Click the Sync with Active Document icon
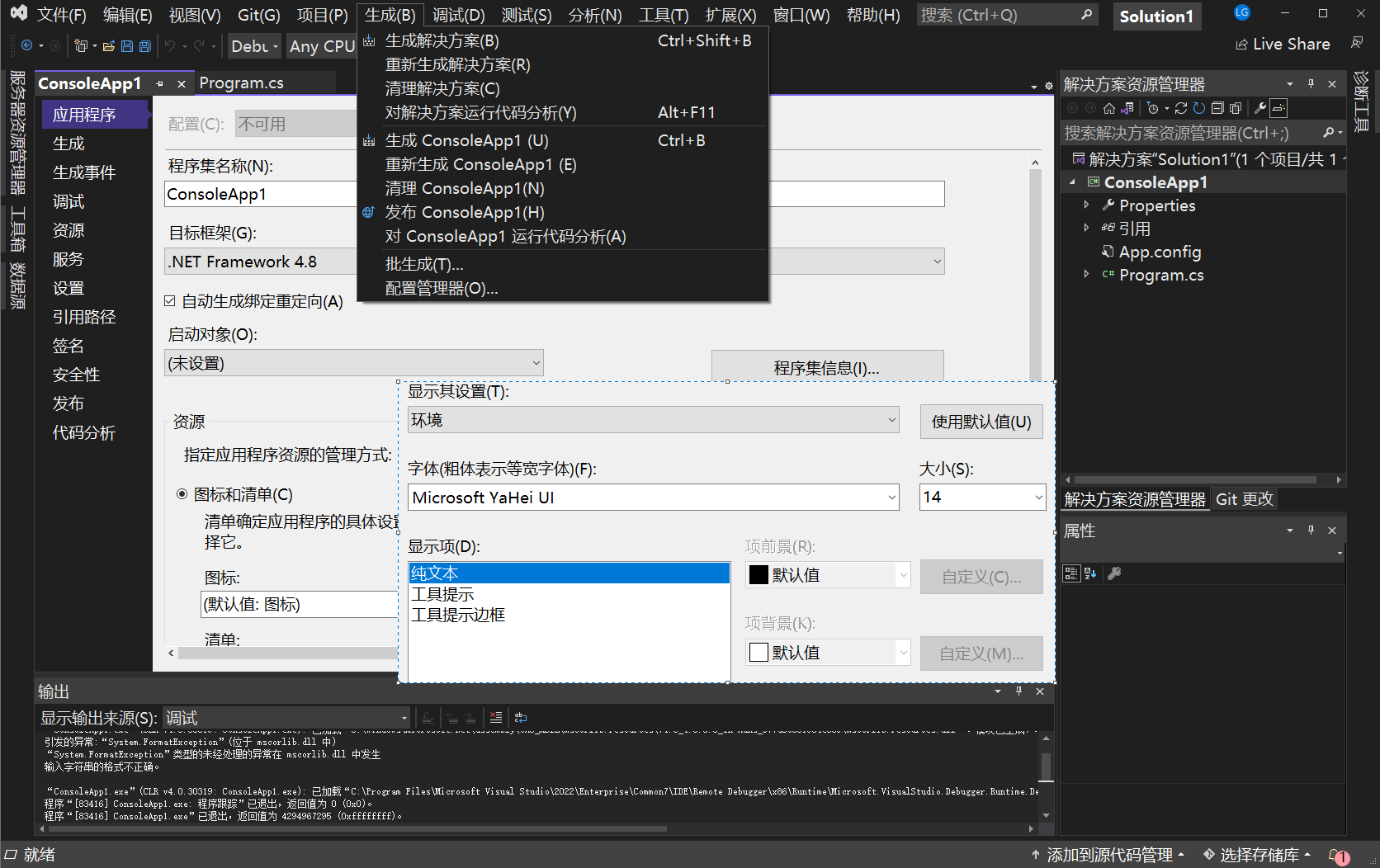The image size is (1380, 868). point(1181,108)
